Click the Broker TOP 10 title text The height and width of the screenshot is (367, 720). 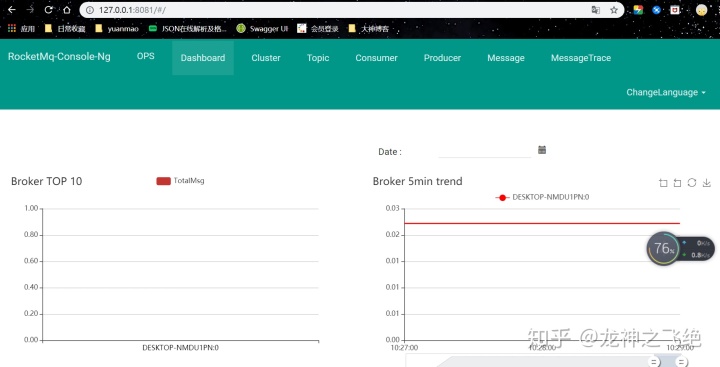[46, 181]
